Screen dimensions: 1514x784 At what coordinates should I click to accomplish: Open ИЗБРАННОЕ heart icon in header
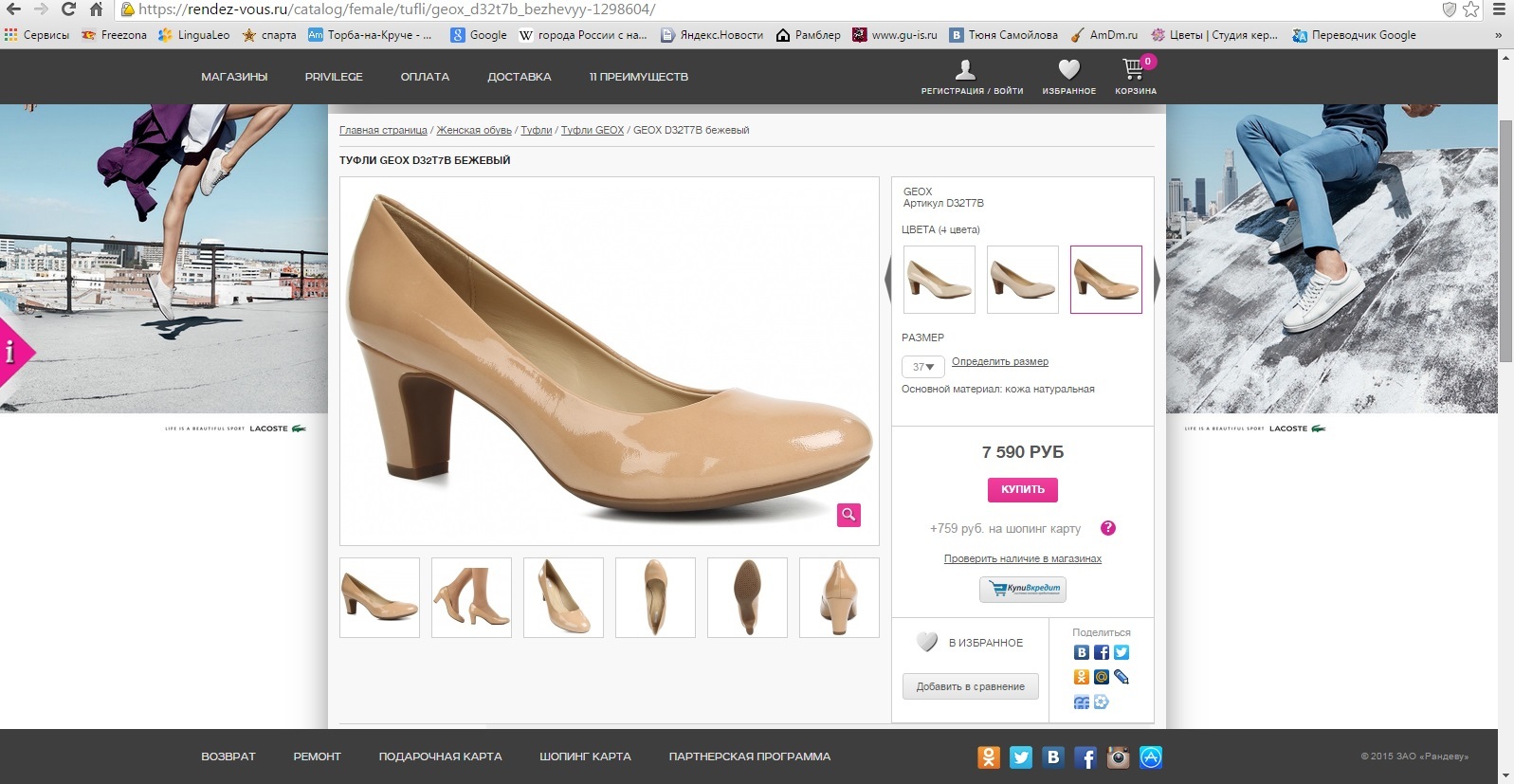[x=1069, y=69]
